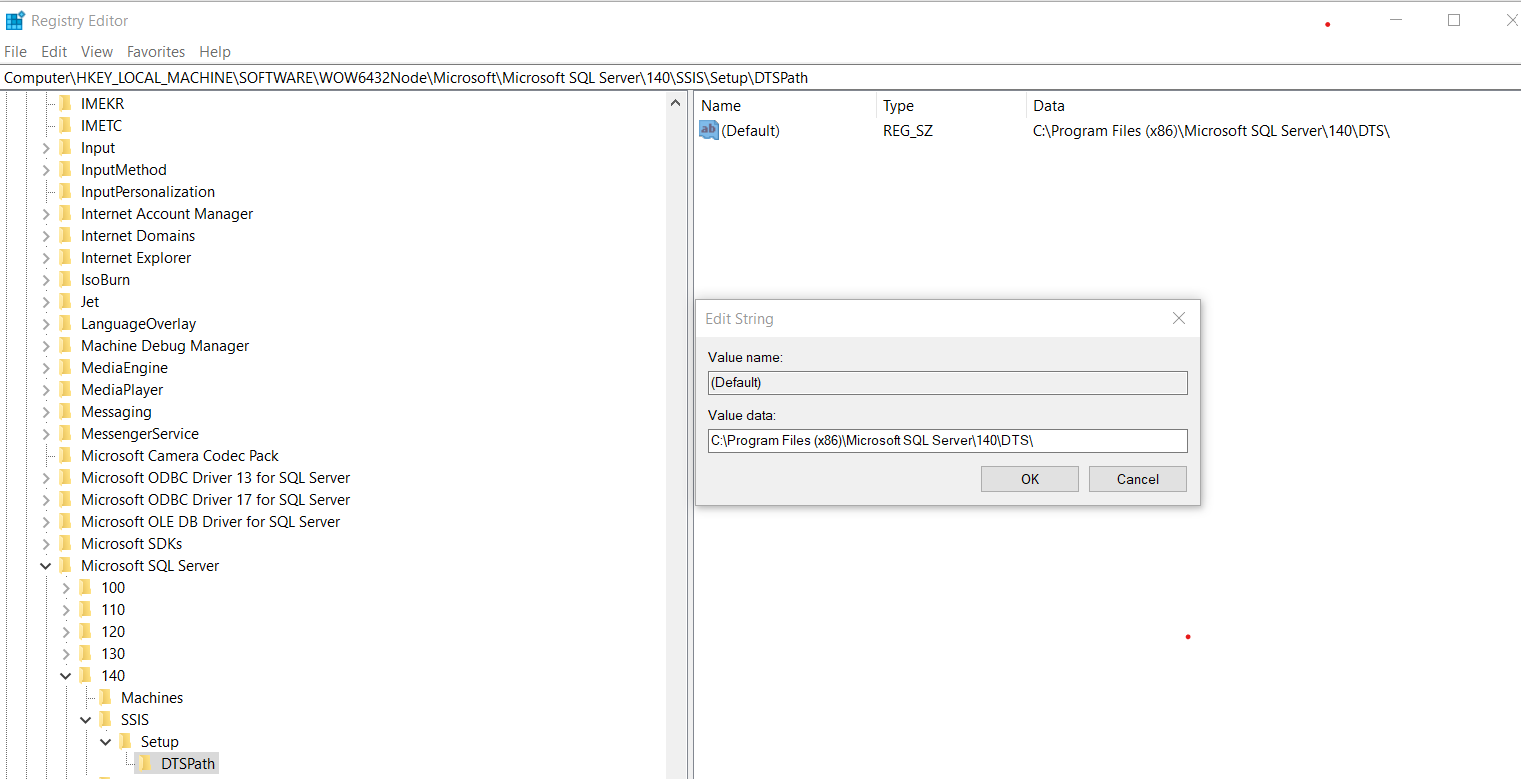Image resolution: width=1521 pixels, height=779 pixels.
Task: Click the string value icon next to (Default)
Action: pos(708,130)
